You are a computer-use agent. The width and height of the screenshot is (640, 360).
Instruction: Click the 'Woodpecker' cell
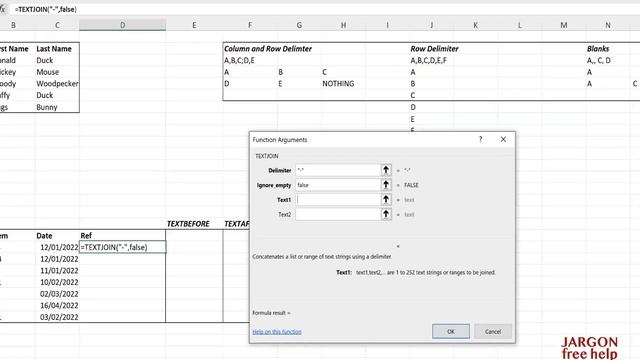[x=57, y=84]
